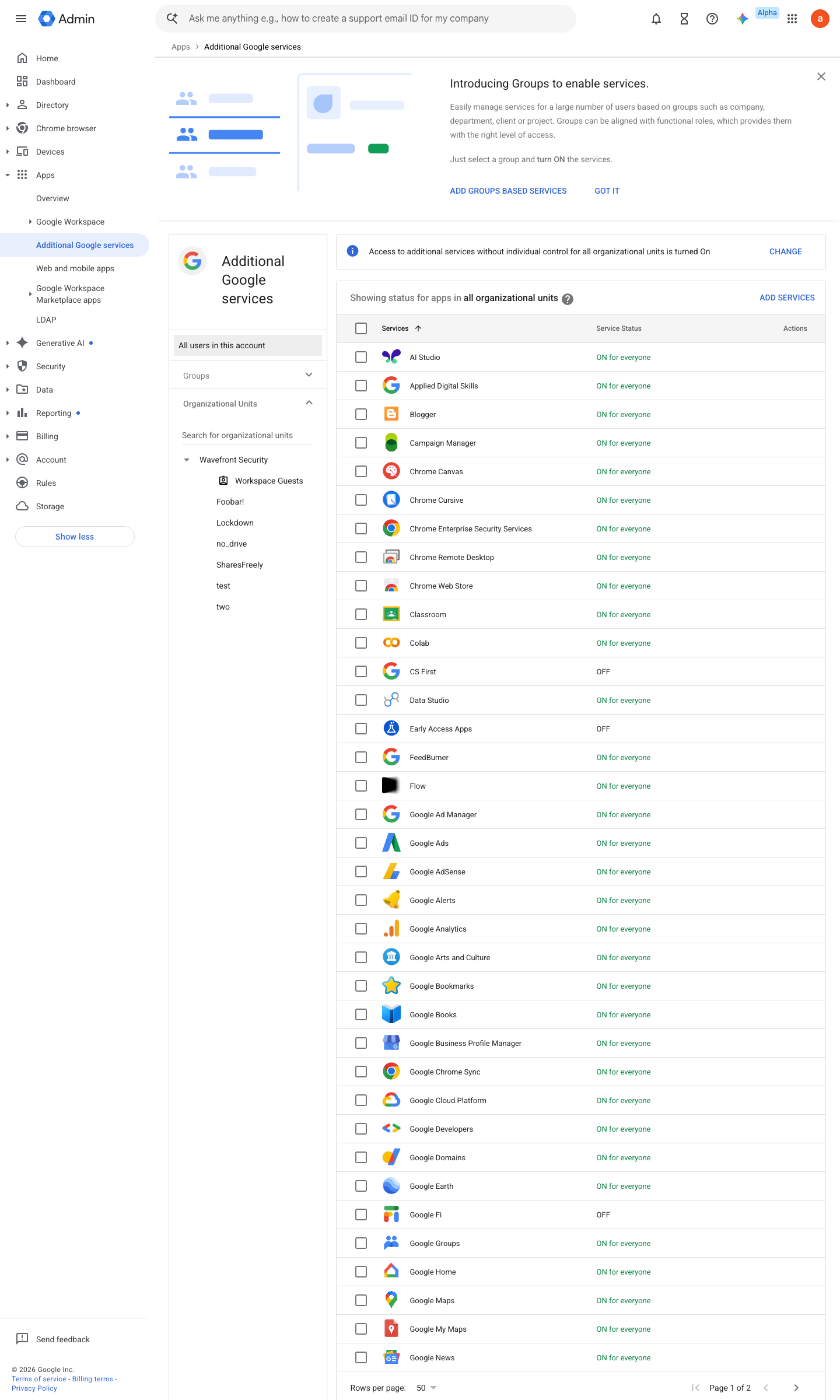
Task: Click Search for organizational units field
Action: [247, 435]
